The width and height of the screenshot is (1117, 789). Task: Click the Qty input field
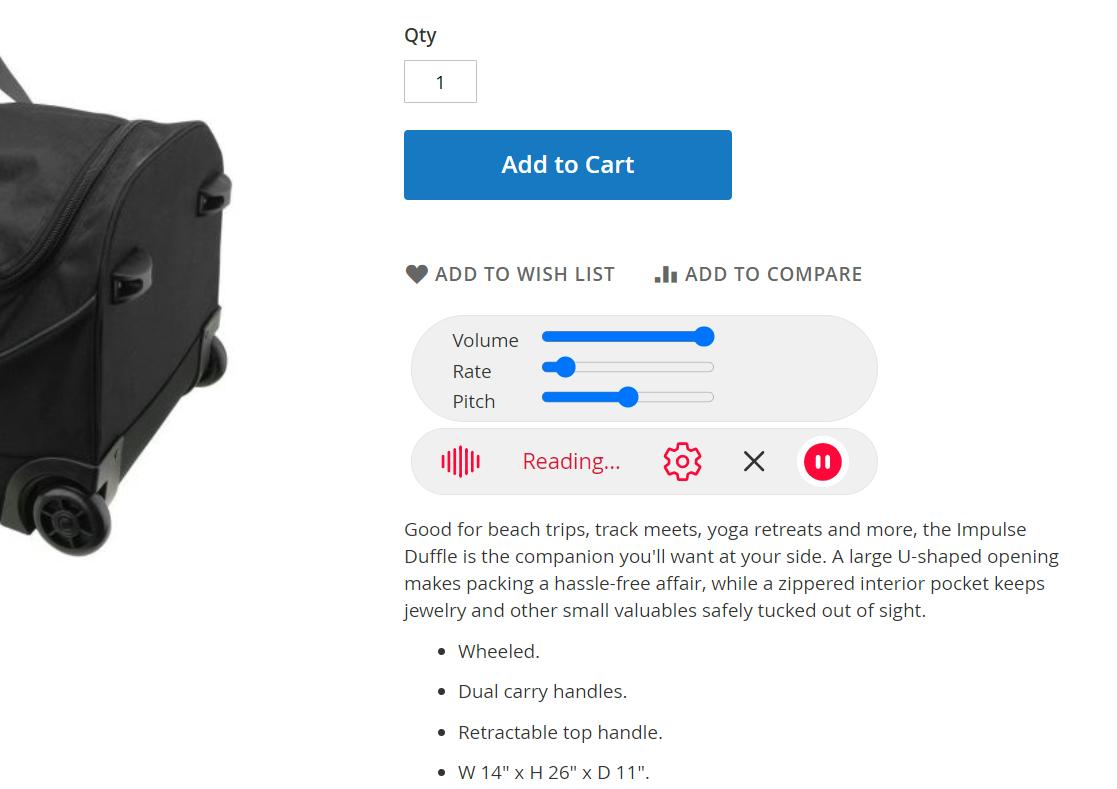click(x=440, y=82)
